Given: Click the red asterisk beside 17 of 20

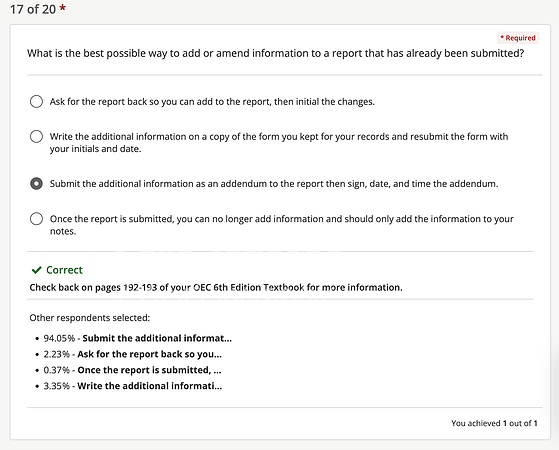Looking at the screenshot, I should 62,8.
